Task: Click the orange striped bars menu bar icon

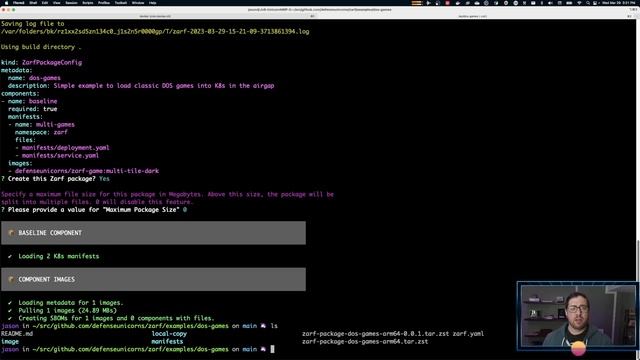Action: click(416, 3)
